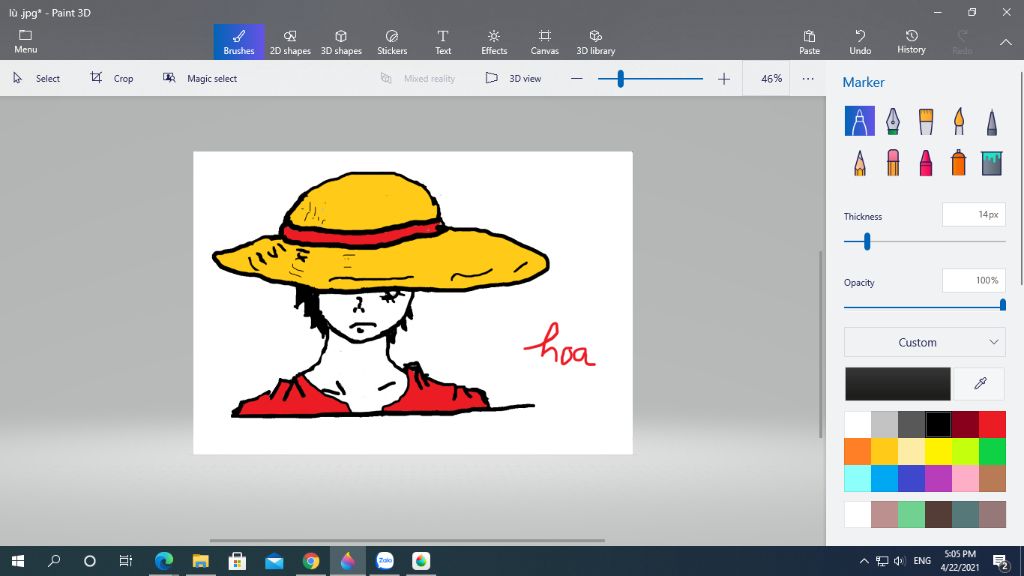1024x576 pixels.
Task: Choose the bright red color swatch
Action: tap(993, 424)
